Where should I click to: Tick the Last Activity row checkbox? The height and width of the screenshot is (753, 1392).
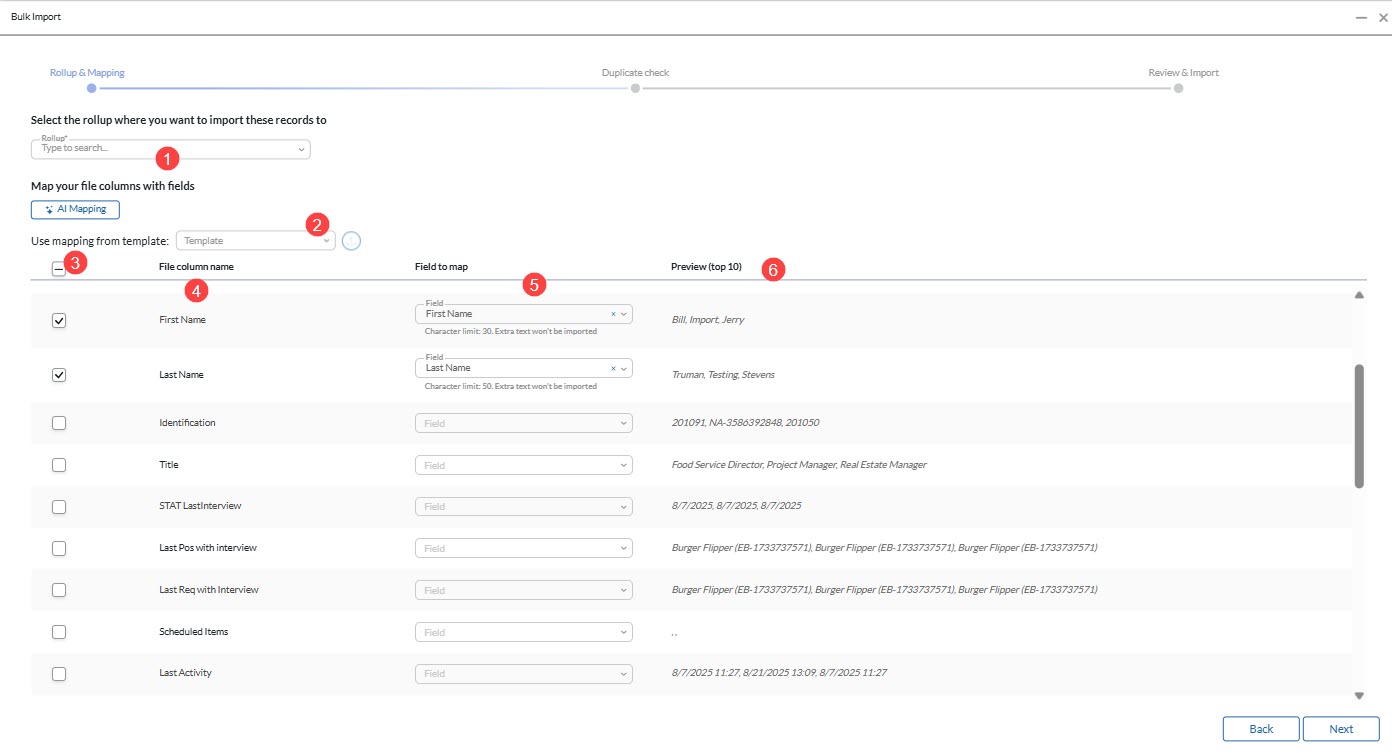coord(59,674)
